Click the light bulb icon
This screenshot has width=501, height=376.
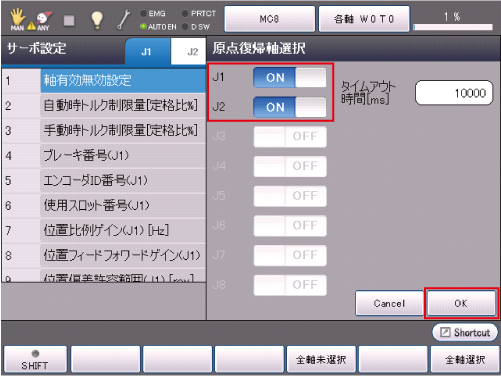(97, 20)
